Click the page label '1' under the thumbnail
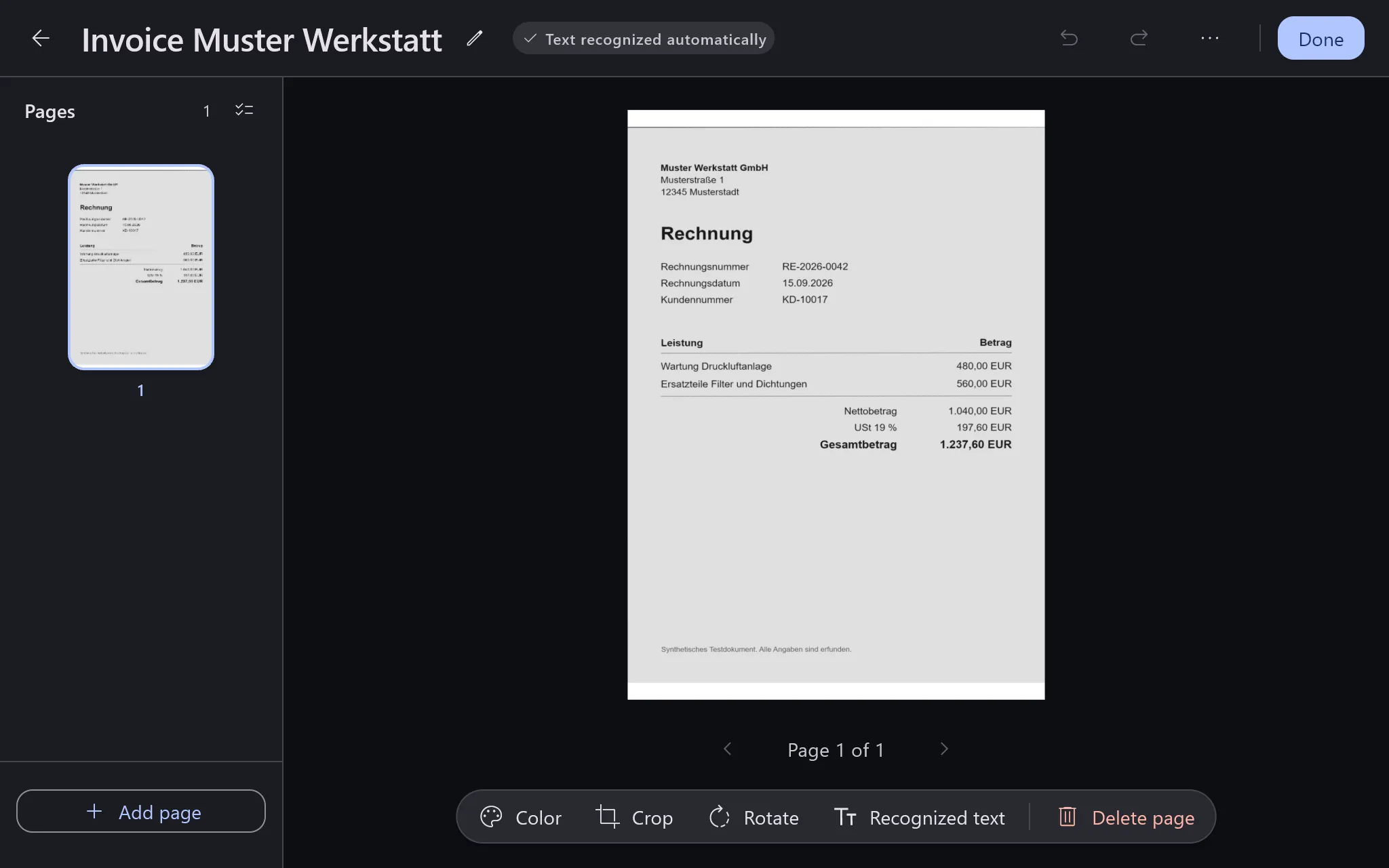Viewport: 1389px width, 868px height. click(x=140, y=391)
